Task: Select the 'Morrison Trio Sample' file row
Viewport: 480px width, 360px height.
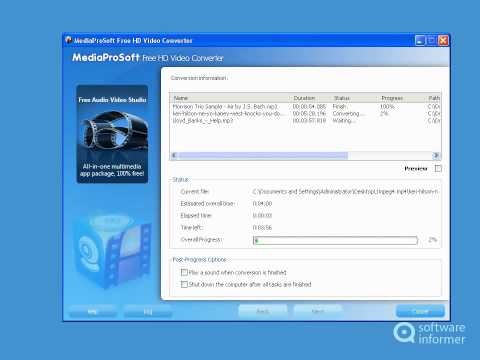Action: pos(305,106)
